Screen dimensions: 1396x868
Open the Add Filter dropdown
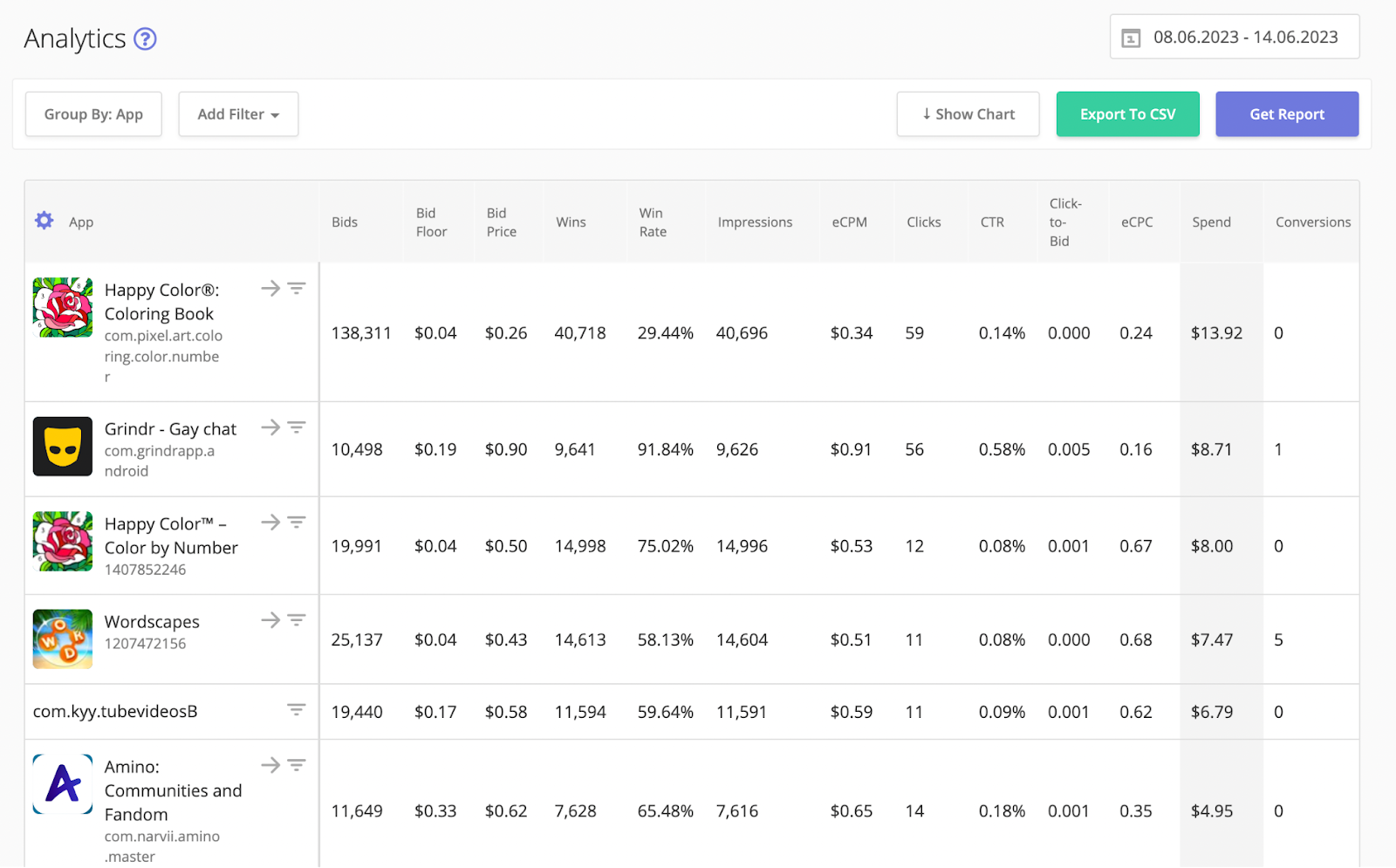[x=237, y=113]
